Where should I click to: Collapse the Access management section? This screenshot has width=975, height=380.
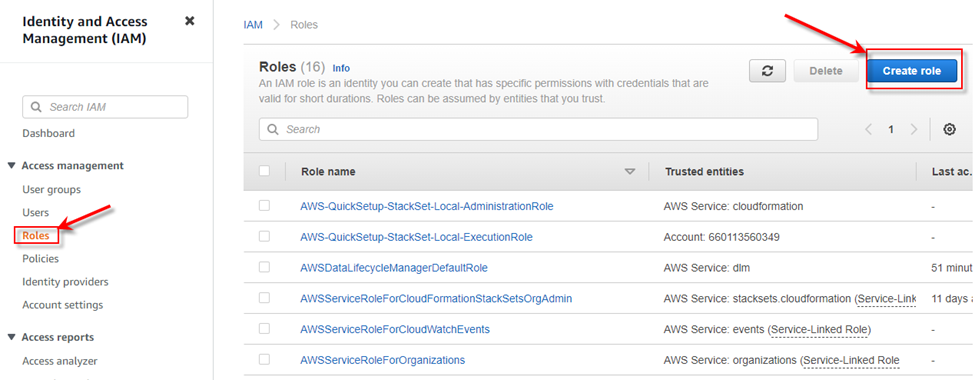(x=11, y=166)
